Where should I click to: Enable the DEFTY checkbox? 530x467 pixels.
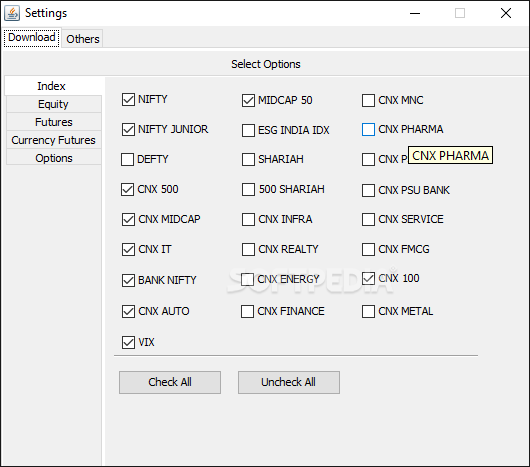[127, 159]
